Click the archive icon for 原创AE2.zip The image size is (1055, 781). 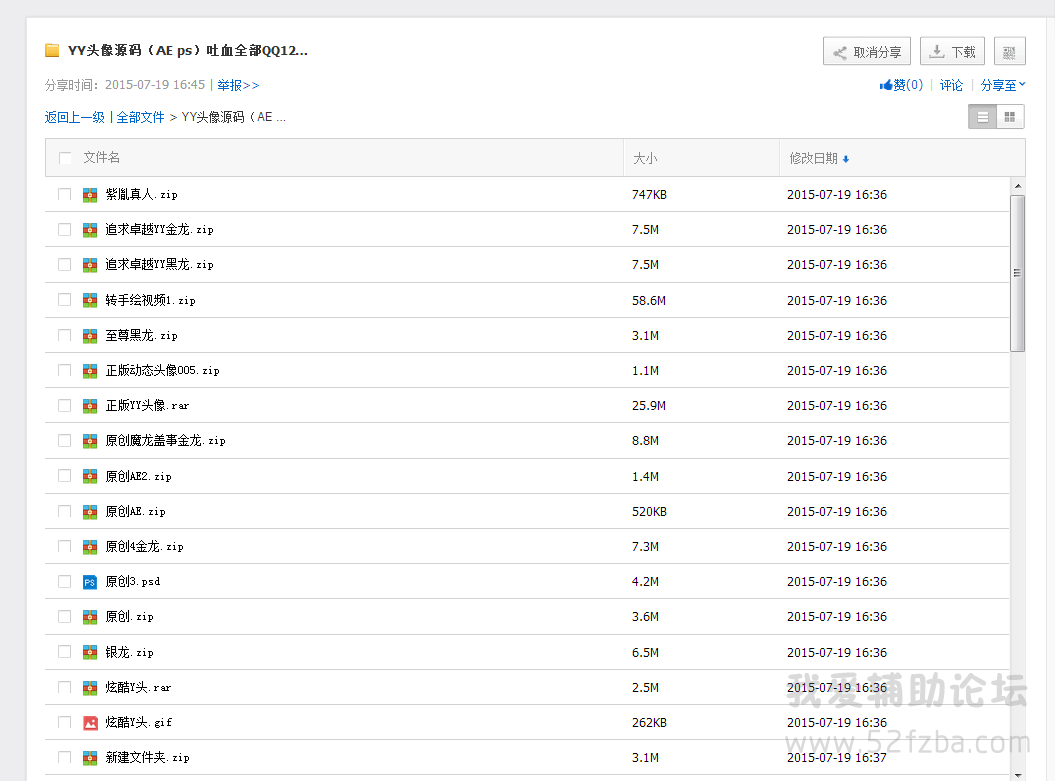89,476
